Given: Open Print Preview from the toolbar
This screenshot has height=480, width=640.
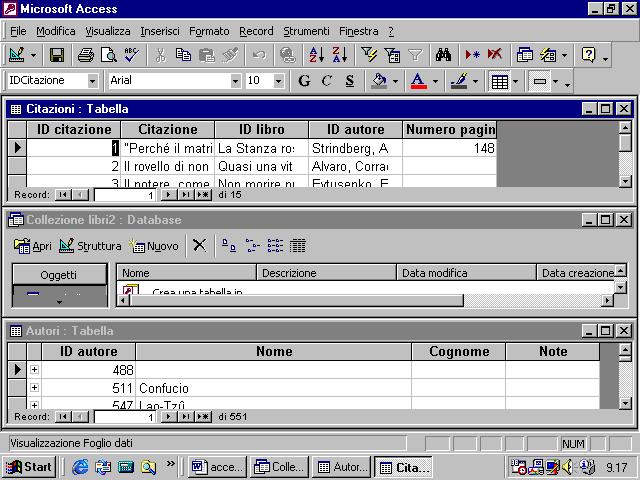Looking at the screenshot, I should [x=109, y=55].
